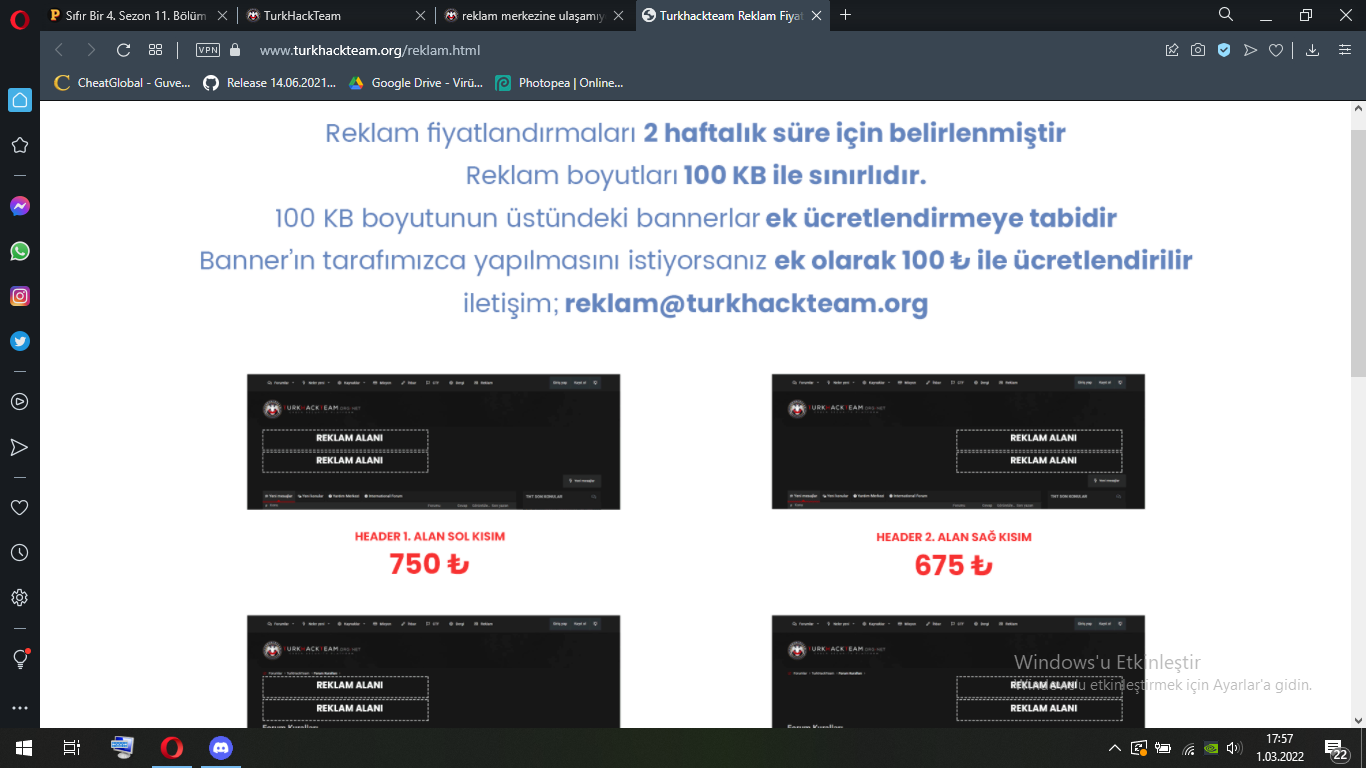Open the Downloads toolbar icon

[1313, 50]
